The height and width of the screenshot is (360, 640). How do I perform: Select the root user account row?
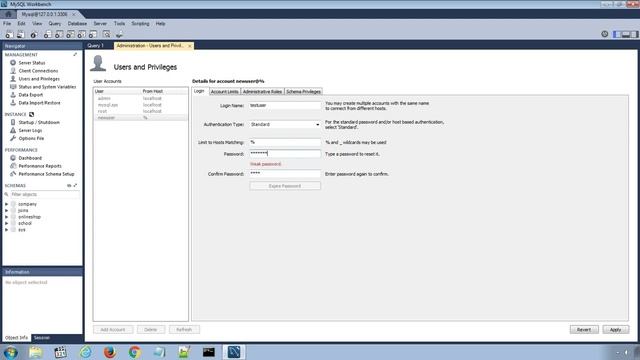tap(140, 111)
